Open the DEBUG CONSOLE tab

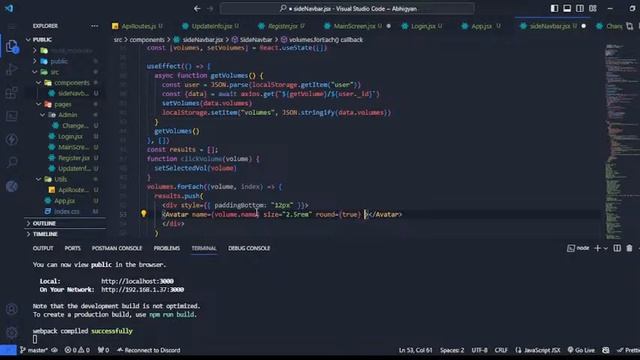coord(249,248)
